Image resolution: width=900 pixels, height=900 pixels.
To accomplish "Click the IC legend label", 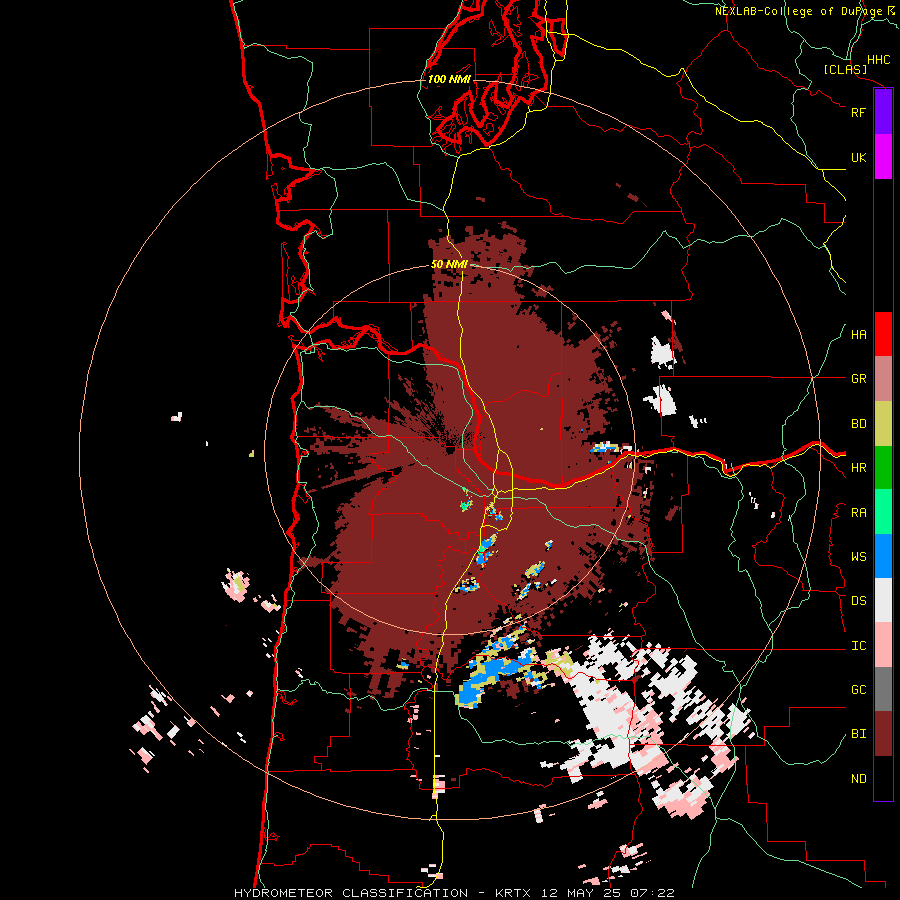I will (x=858, y=646).
